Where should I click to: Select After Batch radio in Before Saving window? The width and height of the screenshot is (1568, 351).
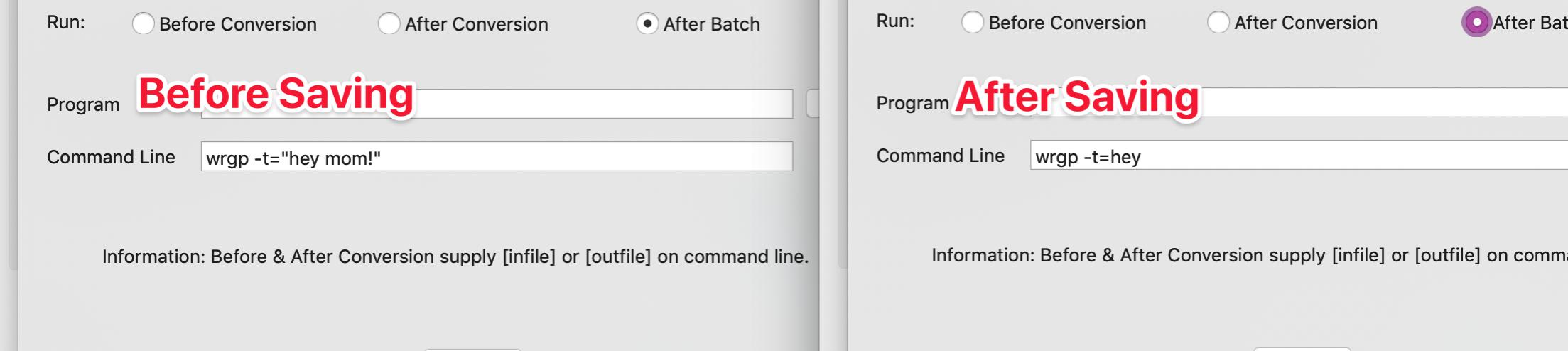pos(647,24)
